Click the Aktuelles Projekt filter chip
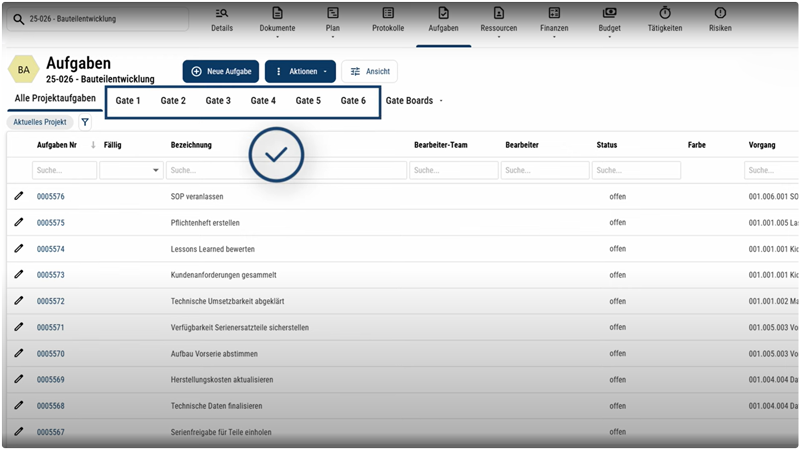This screenshot has height=450, width=800. (x=40, y=122)
